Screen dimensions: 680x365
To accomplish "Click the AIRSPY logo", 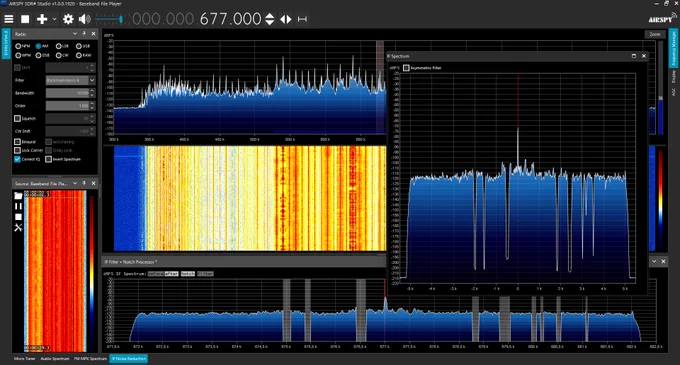I will [662, 18].
